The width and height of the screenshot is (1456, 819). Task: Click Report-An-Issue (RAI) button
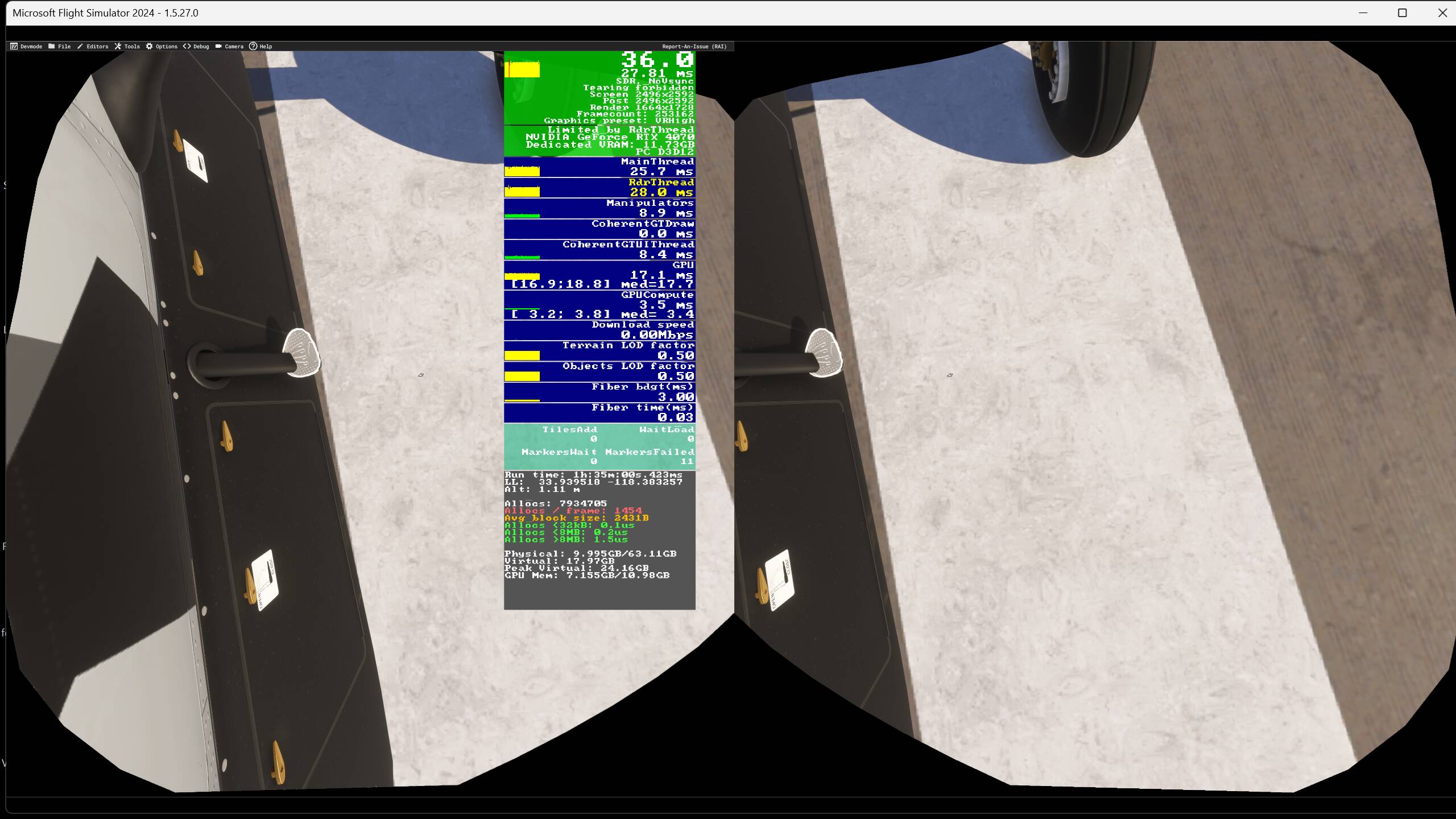pos(694,47)
